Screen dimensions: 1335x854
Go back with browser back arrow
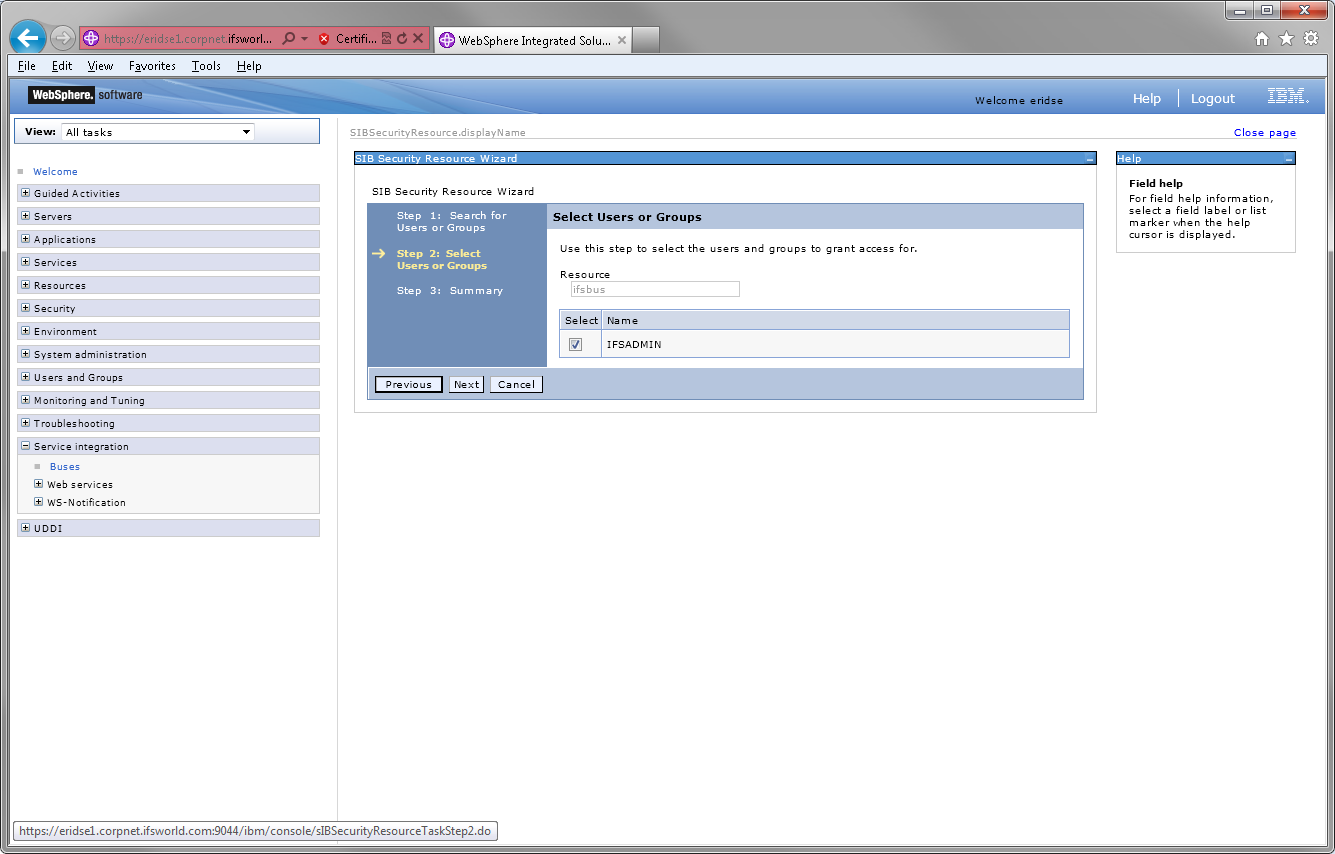tap(27, 38)
